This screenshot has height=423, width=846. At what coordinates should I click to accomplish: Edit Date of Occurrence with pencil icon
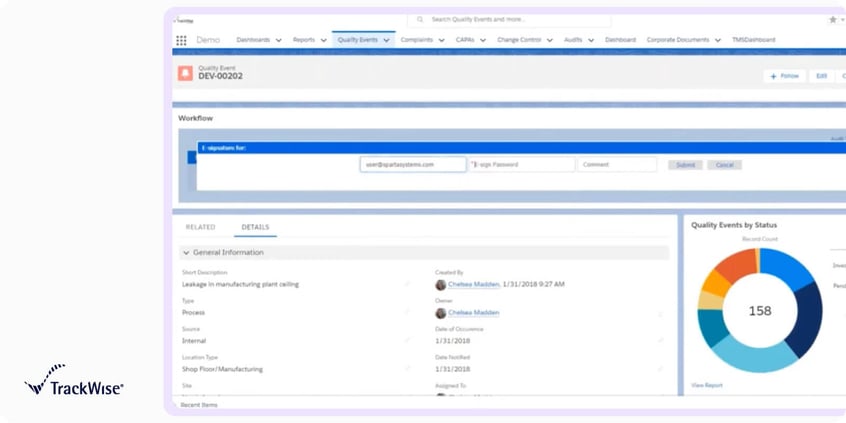[x=660, y=340]
